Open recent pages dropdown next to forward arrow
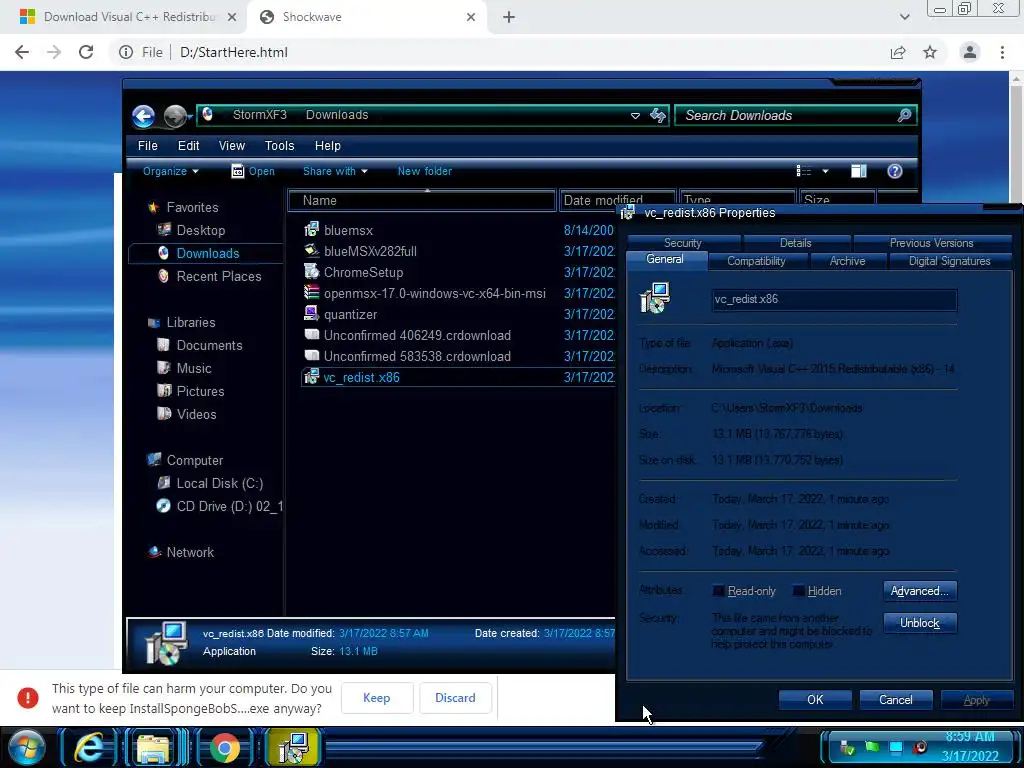 (190, 117)
